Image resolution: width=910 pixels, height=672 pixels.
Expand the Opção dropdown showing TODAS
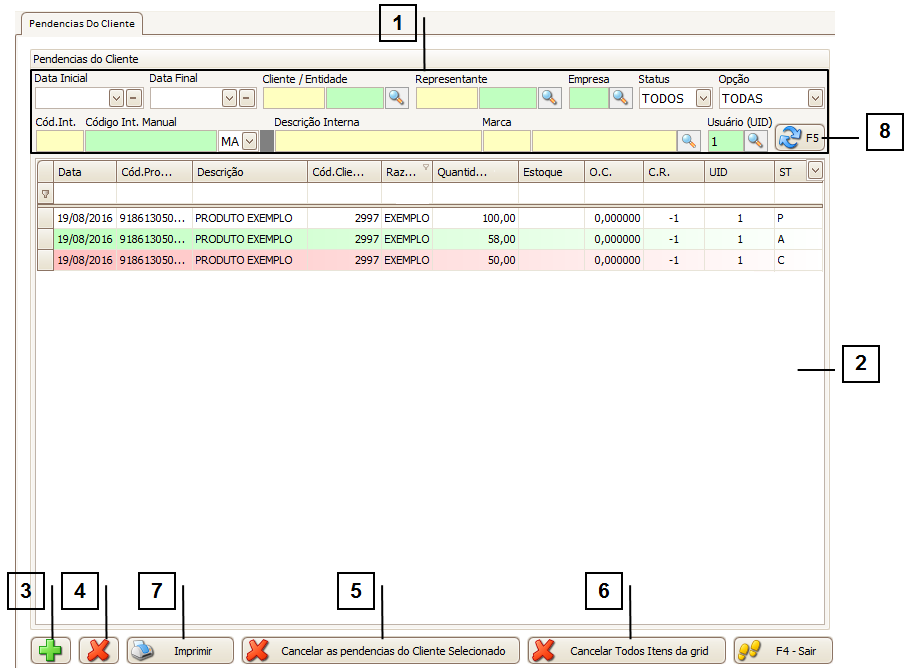815,98
